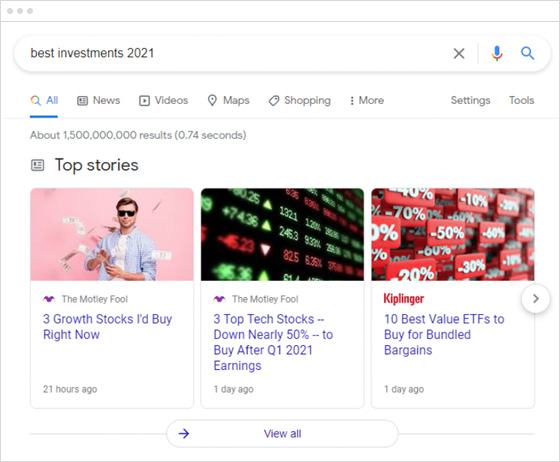Open '3 Growth Stocks I'd Buy Right Now'

coord(108,327)
